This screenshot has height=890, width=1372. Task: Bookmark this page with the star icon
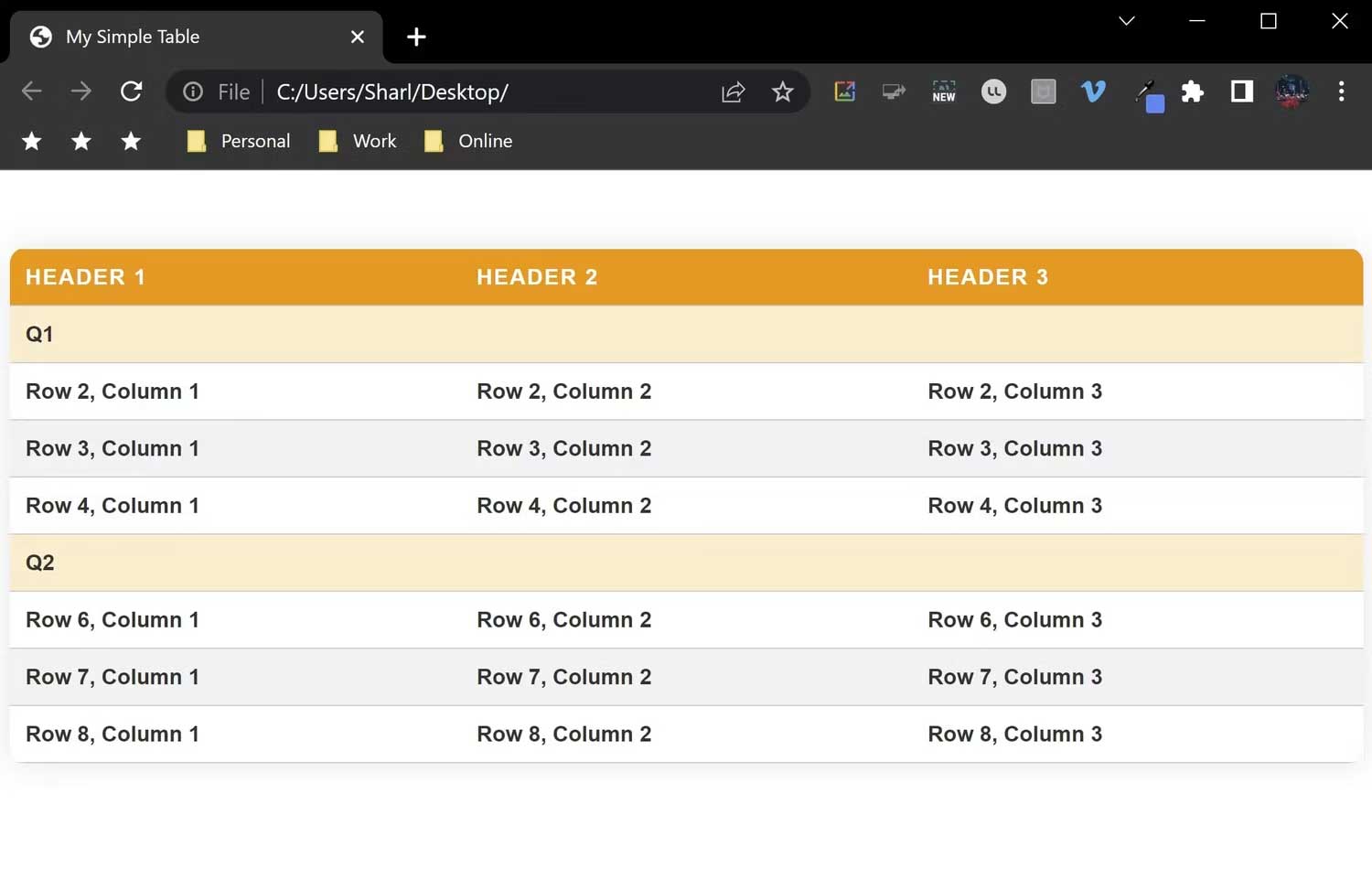tap(782, 91)
